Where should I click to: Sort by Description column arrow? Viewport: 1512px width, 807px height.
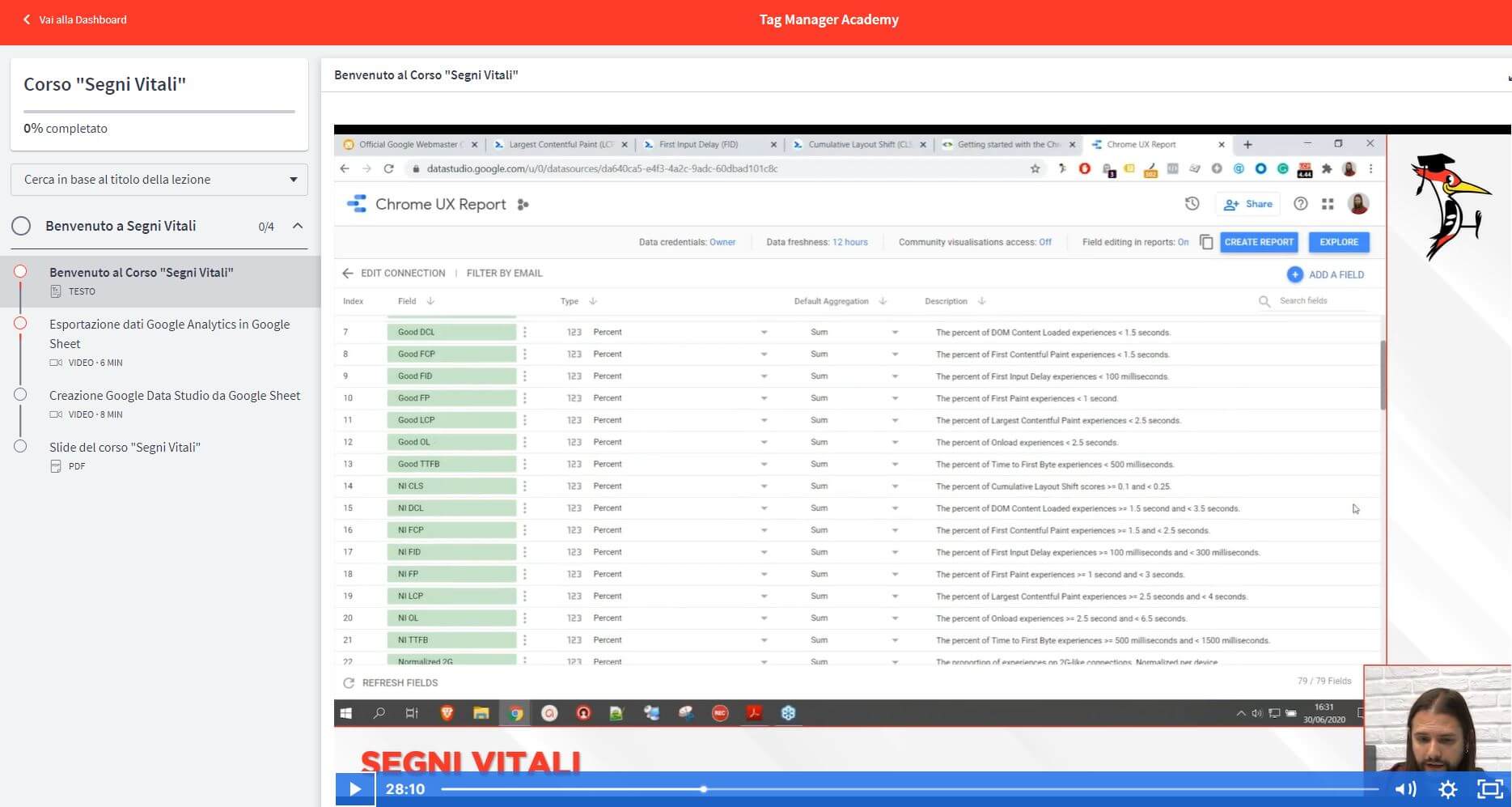981,301
